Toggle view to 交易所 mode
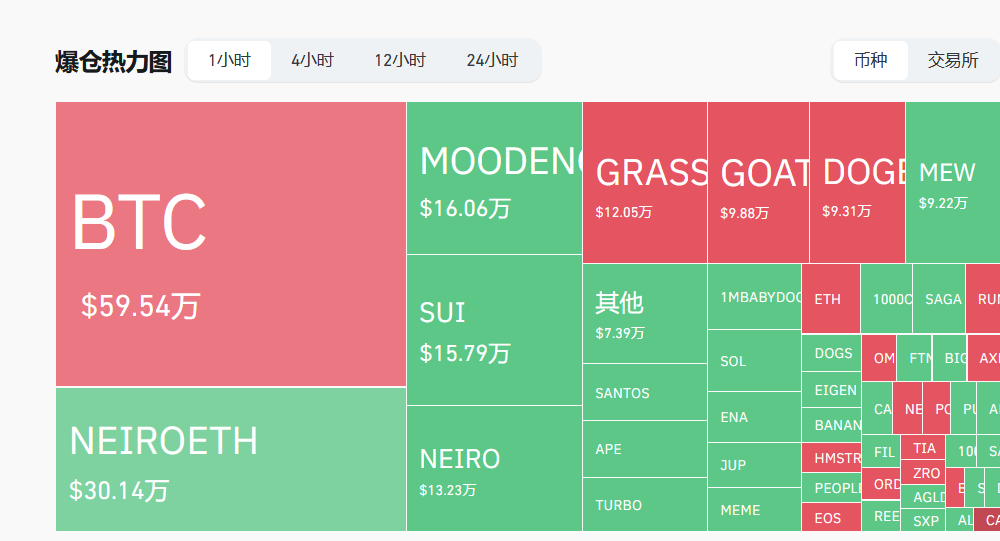 click(953, 61)
